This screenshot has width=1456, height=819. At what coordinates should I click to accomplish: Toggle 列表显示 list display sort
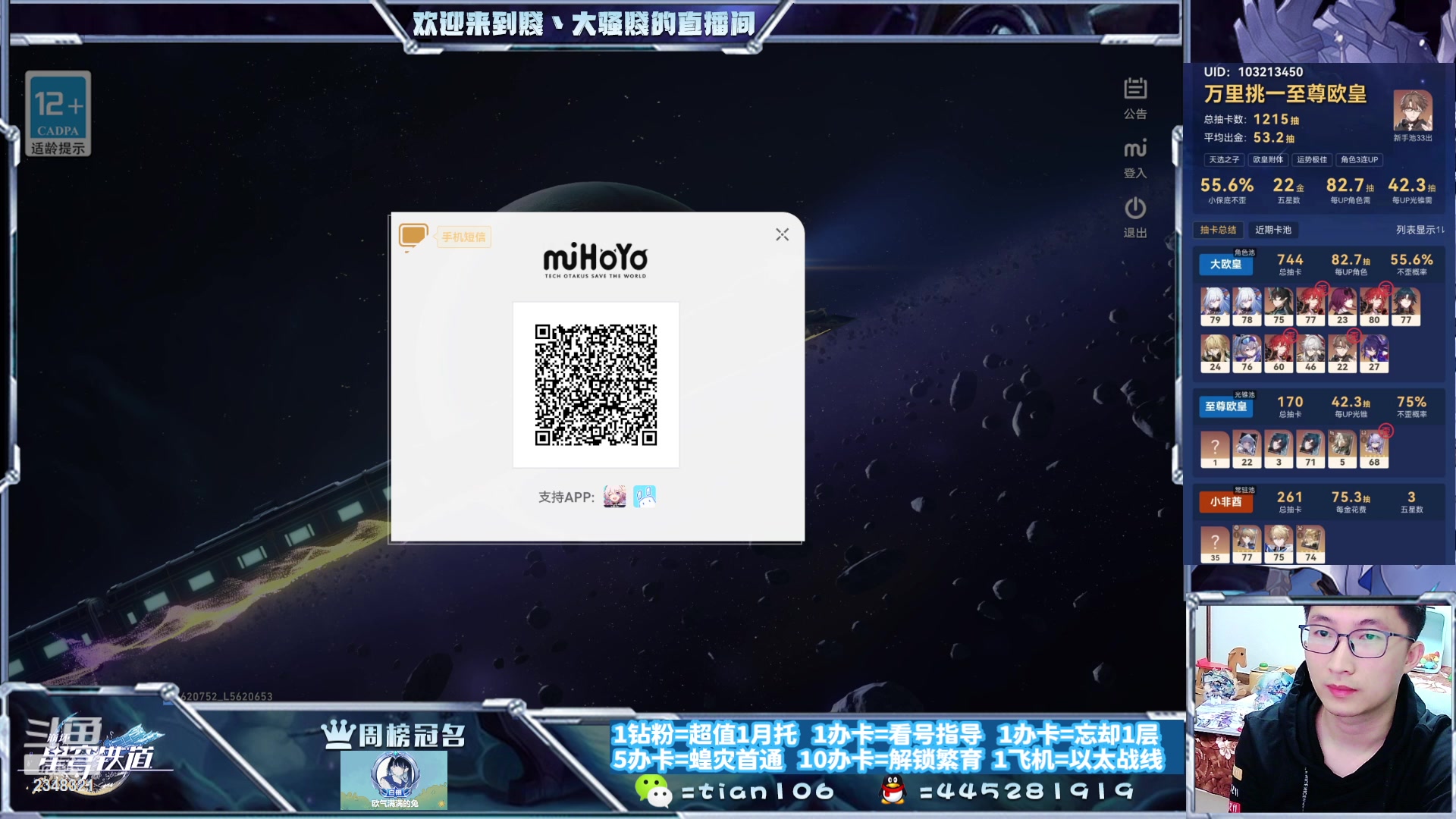(x=1420, y=230)
